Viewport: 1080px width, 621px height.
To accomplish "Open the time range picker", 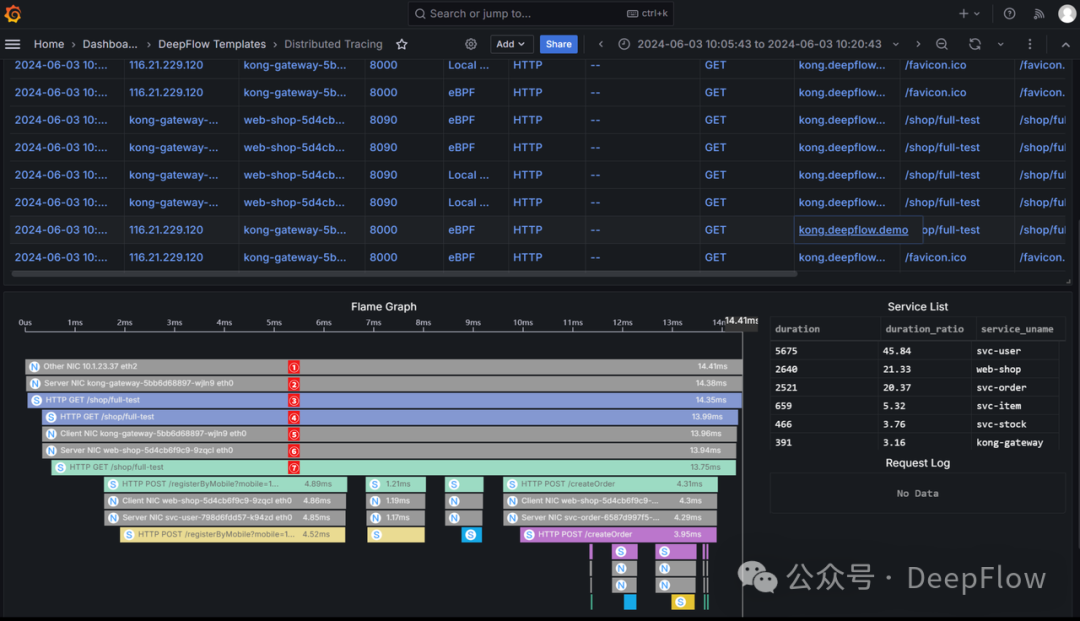I will click(750, 44).
